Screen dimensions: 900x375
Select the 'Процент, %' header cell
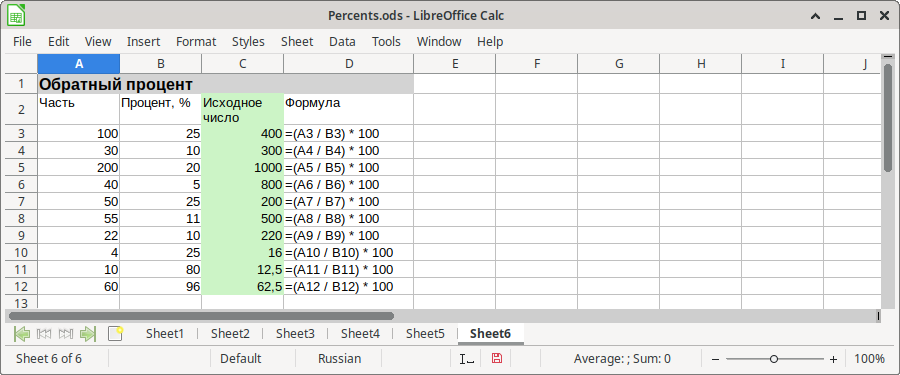click(x=161, y=109)
